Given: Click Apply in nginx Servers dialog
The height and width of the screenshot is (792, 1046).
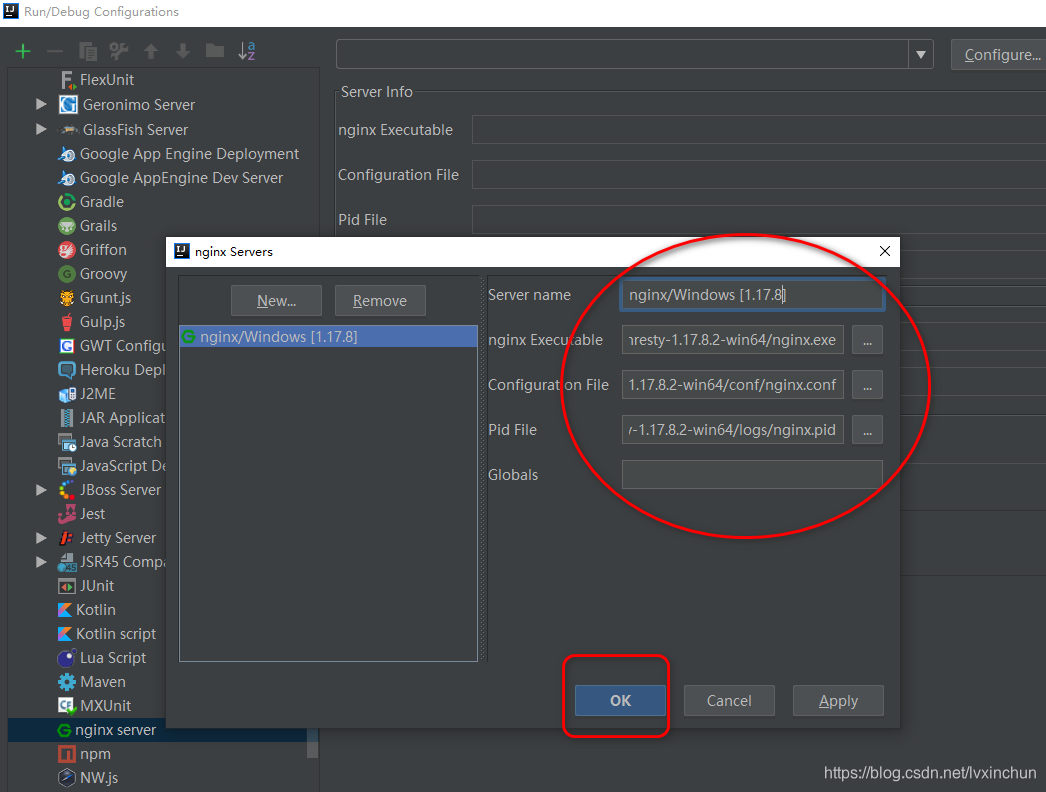Looking at the screenshot, I should coord(838,701).
